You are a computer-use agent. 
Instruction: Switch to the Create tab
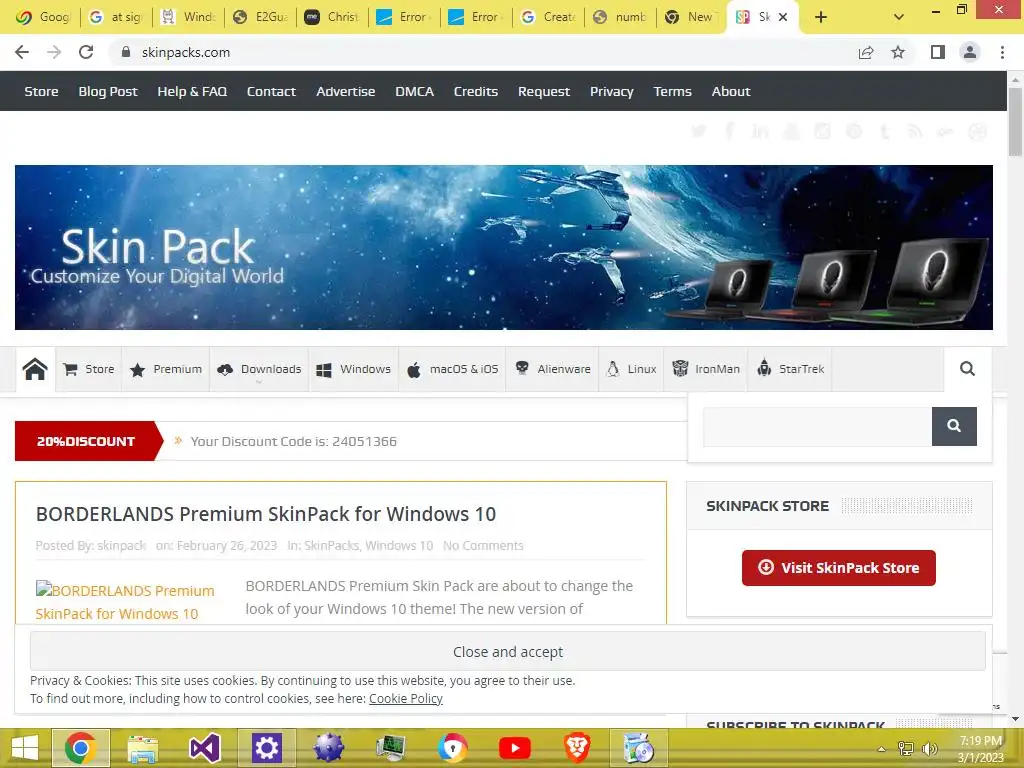[547, 17]
